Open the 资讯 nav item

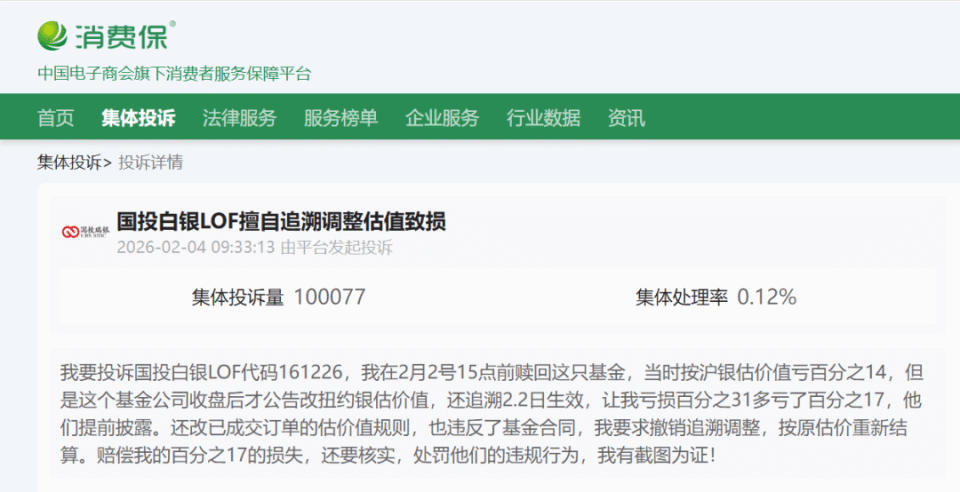tap(626, 117)
